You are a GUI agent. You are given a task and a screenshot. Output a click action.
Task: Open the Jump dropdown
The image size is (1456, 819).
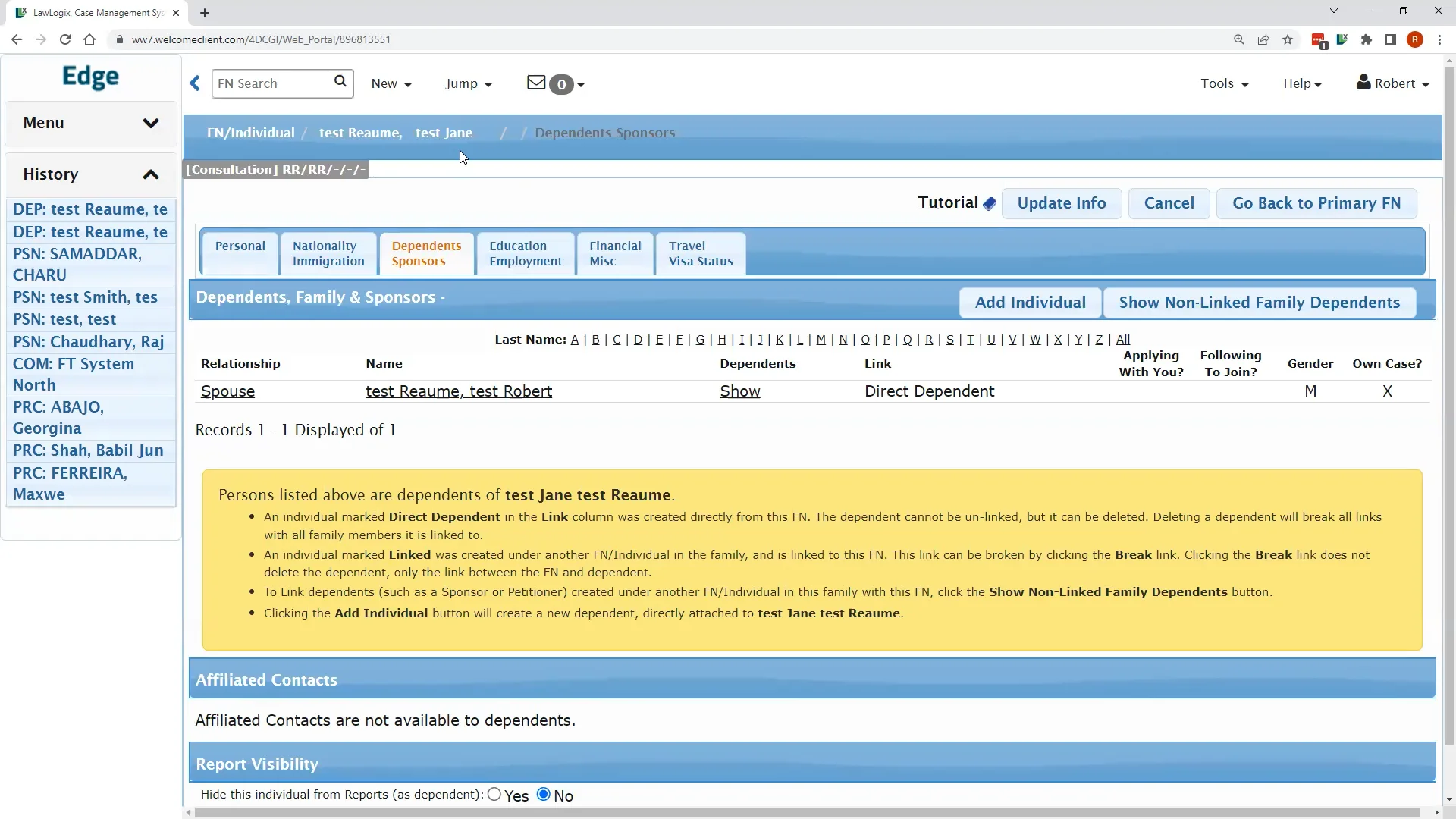[469, 83]
